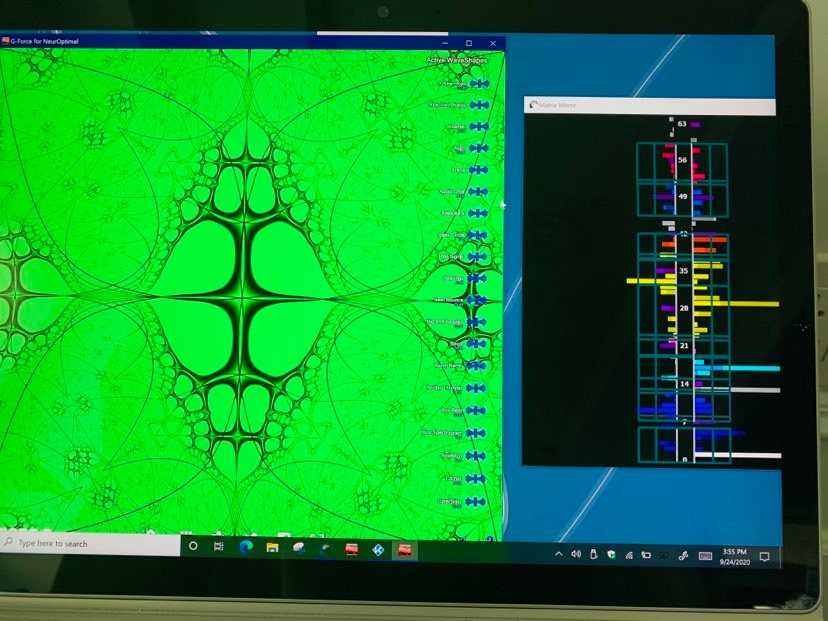Open File Explorer from the taskbar
828x621 pixels.
tap(272, 548)
